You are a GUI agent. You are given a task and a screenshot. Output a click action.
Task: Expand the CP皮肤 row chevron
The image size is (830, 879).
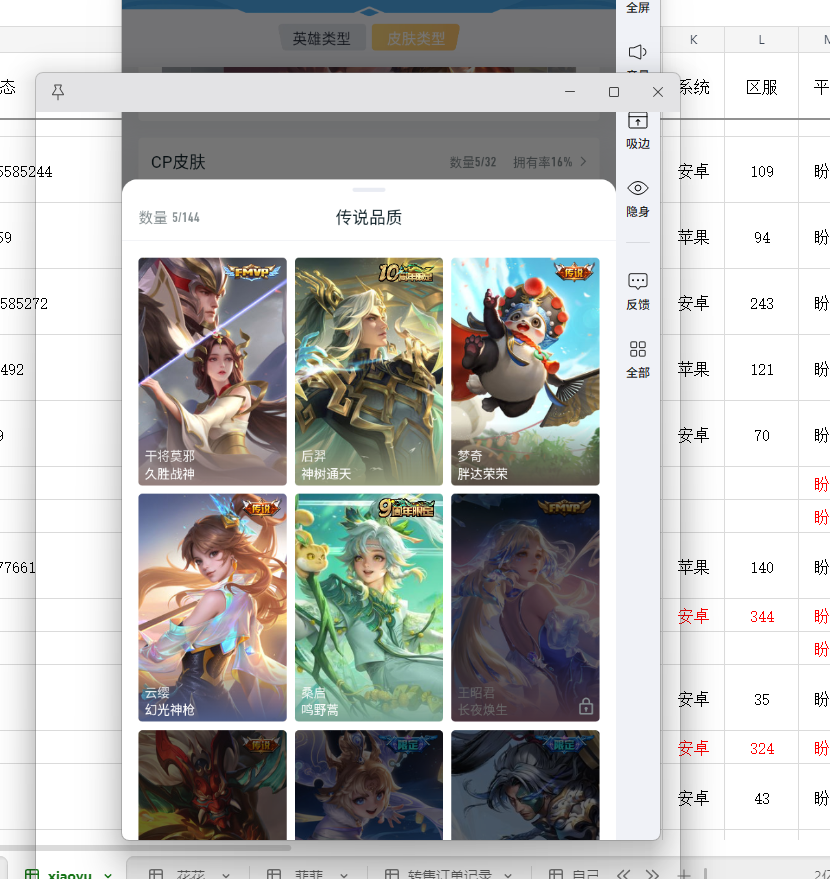[583, 161]
